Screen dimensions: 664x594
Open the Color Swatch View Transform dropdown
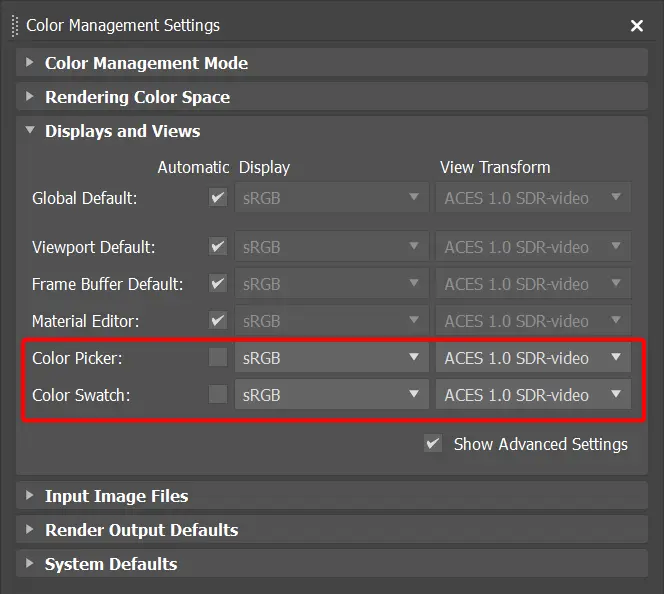[x=533, y=395]
